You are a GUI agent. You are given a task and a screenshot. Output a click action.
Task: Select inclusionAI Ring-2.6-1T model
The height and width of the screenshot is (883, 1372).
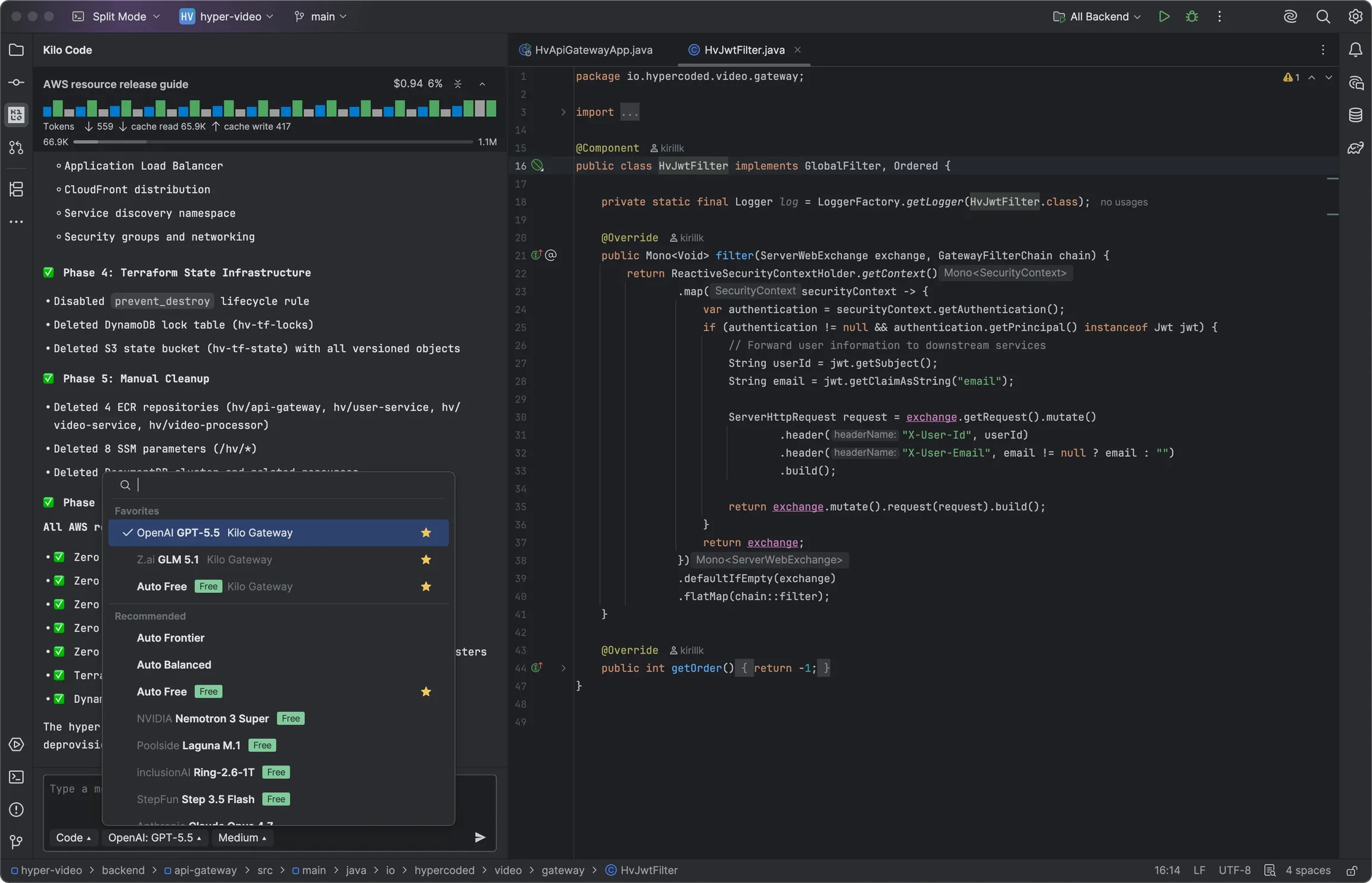click(278, 772)
